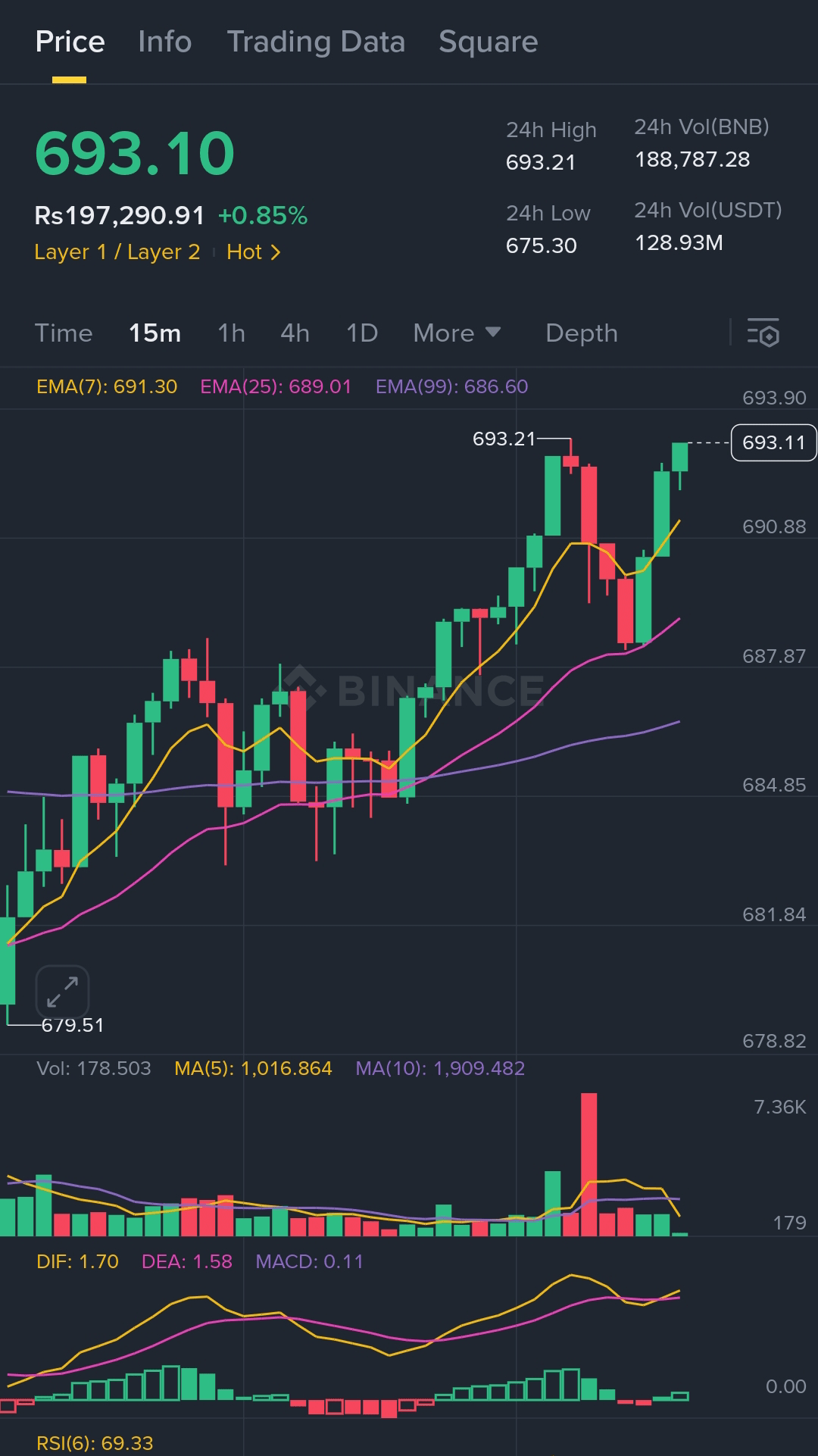Expand the chart to fullscreen
The image size is (818, 1456).
pyautogui.click(x=62, y=992)
